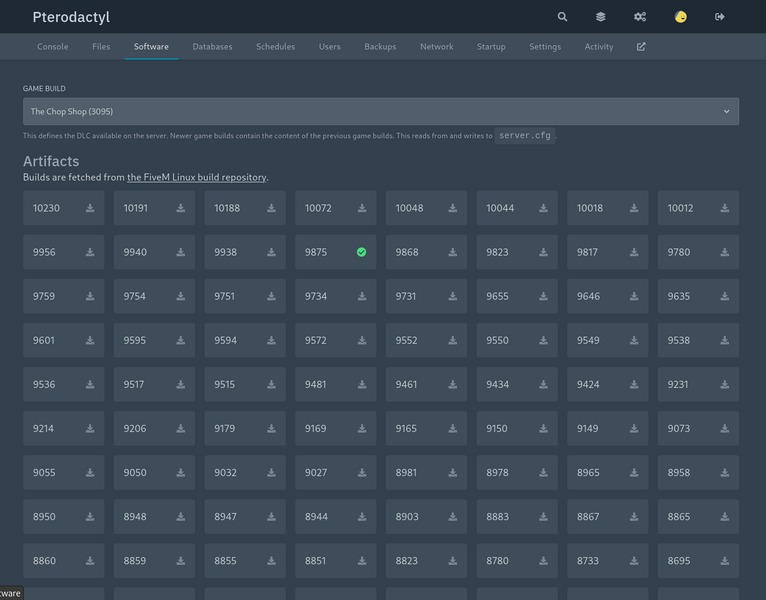Select artifact card 9055
Image resolution: width=766 pixels, height=600 pixels.
pos(64,472)
